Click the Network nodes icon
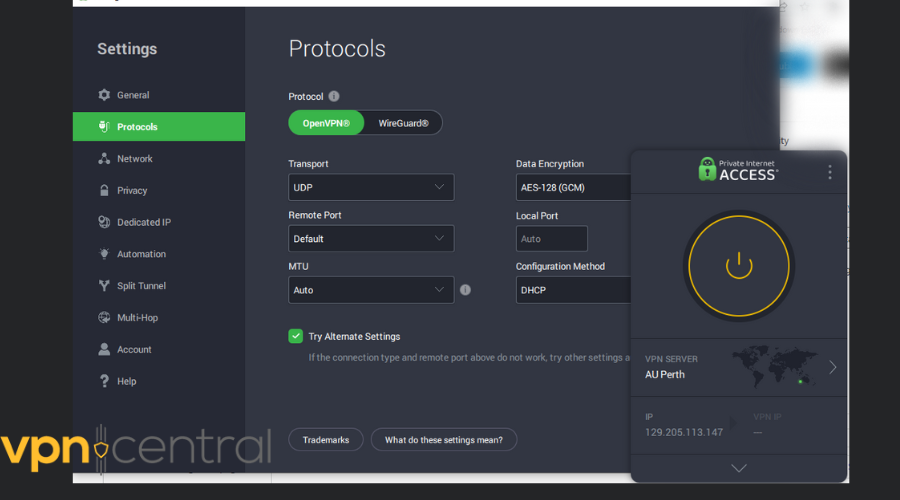 pos(104,158)
